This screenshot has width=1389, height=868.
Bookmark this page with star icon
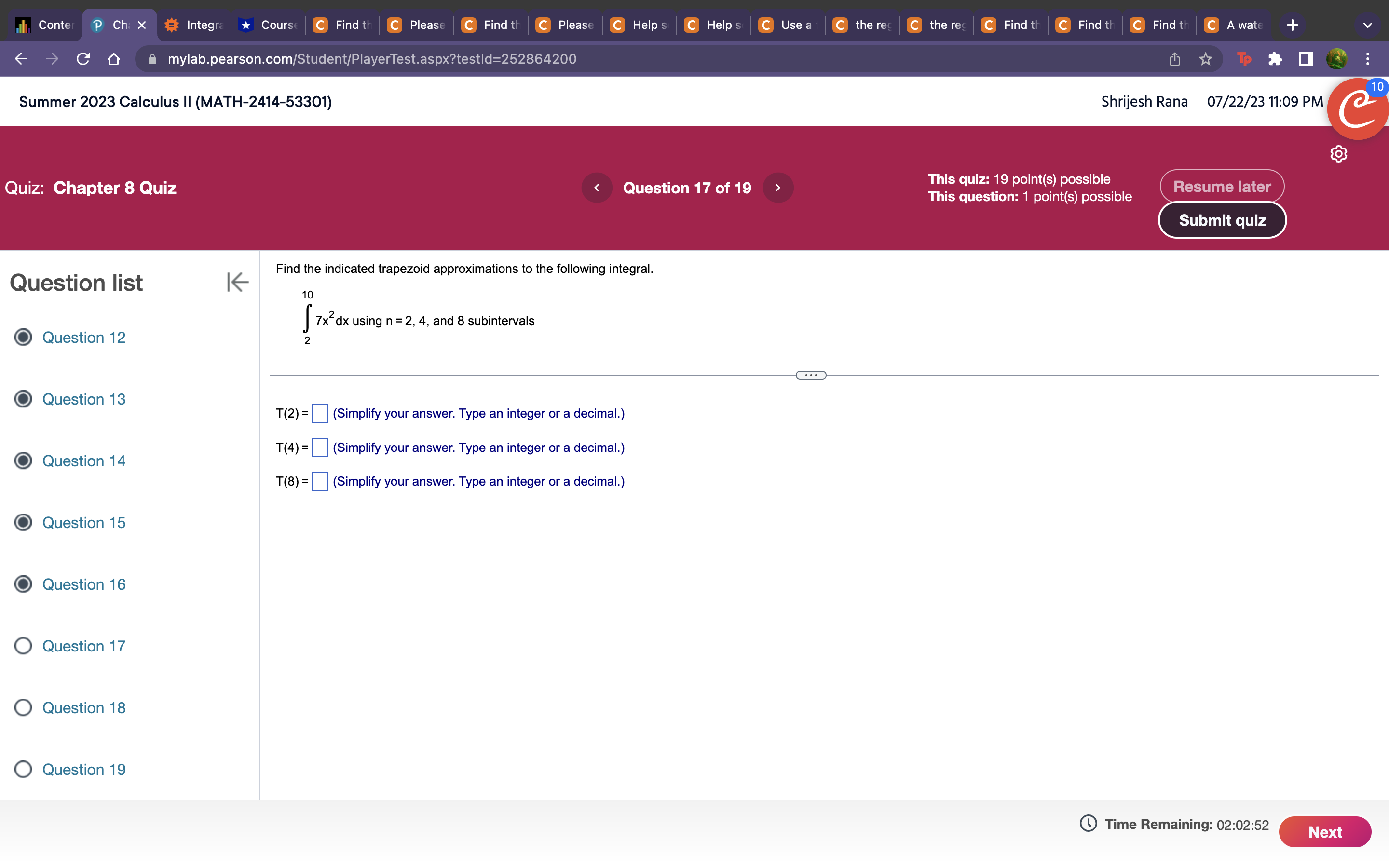point(1205,59)
